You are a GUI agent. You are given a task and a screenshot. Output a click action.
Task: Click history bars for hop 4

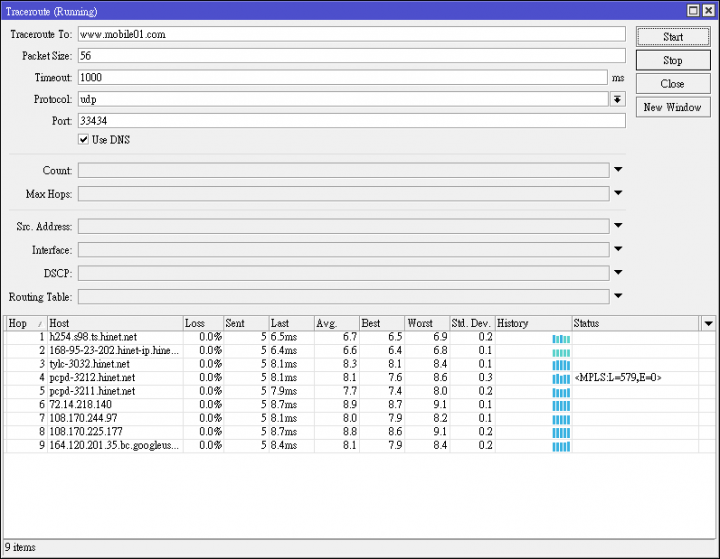tap(561, 379)
